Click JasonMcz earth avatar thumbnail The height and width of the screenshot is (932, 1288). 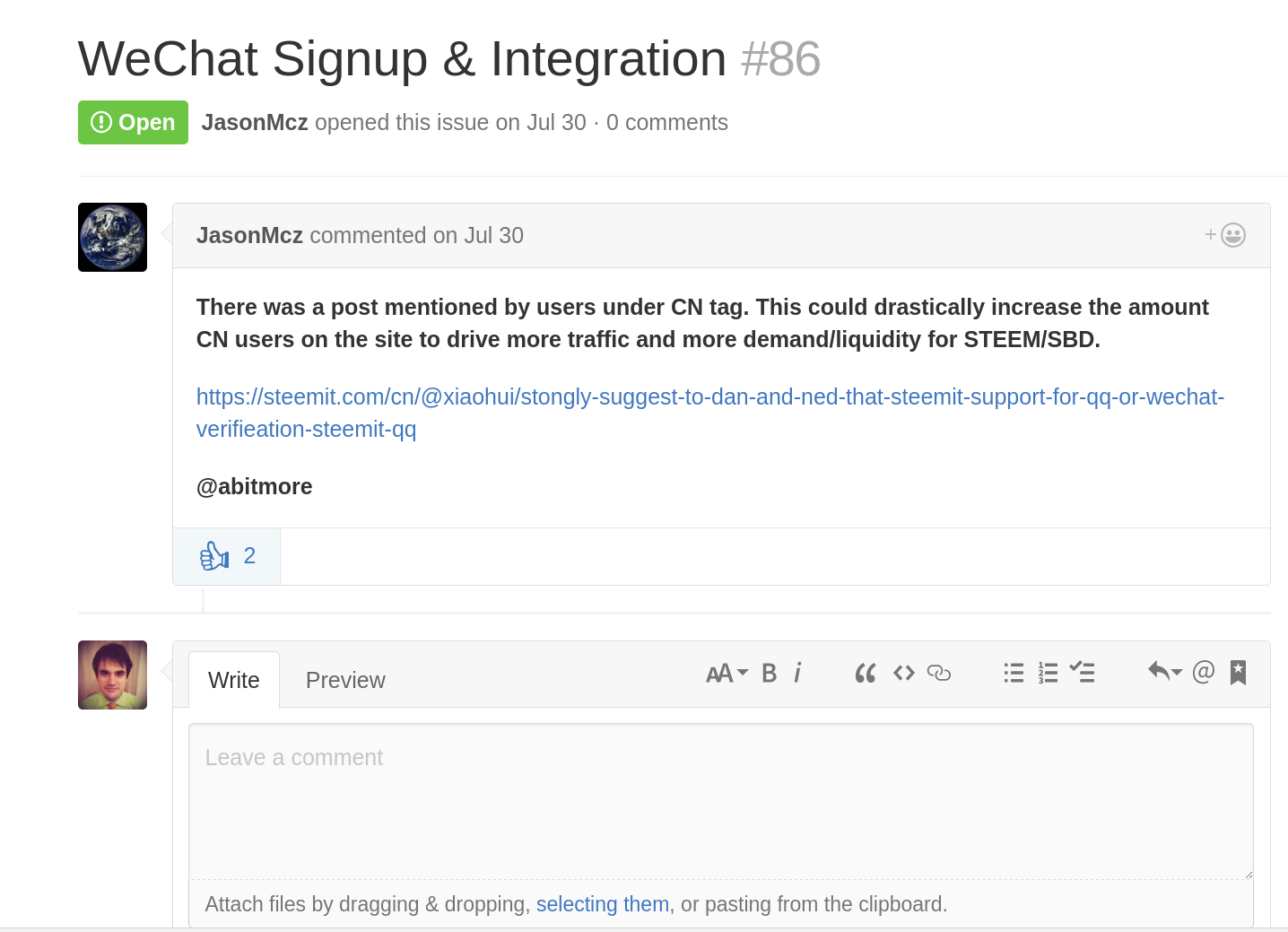pyautogui.click(x=112, y=237)
